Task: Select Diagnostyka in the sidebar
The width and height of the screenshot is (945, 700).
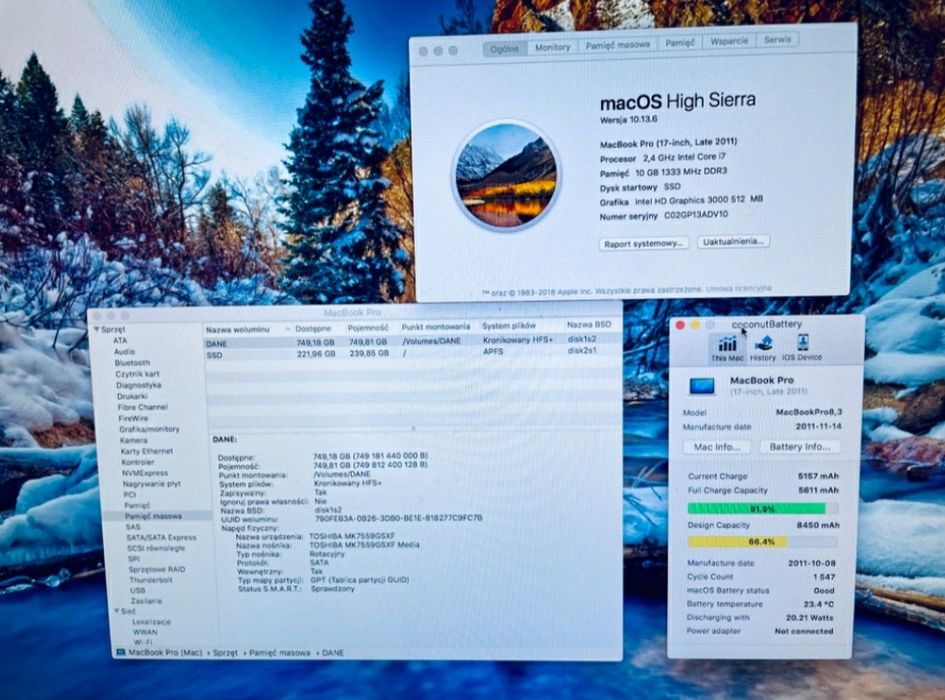Action: pos(138,385)
